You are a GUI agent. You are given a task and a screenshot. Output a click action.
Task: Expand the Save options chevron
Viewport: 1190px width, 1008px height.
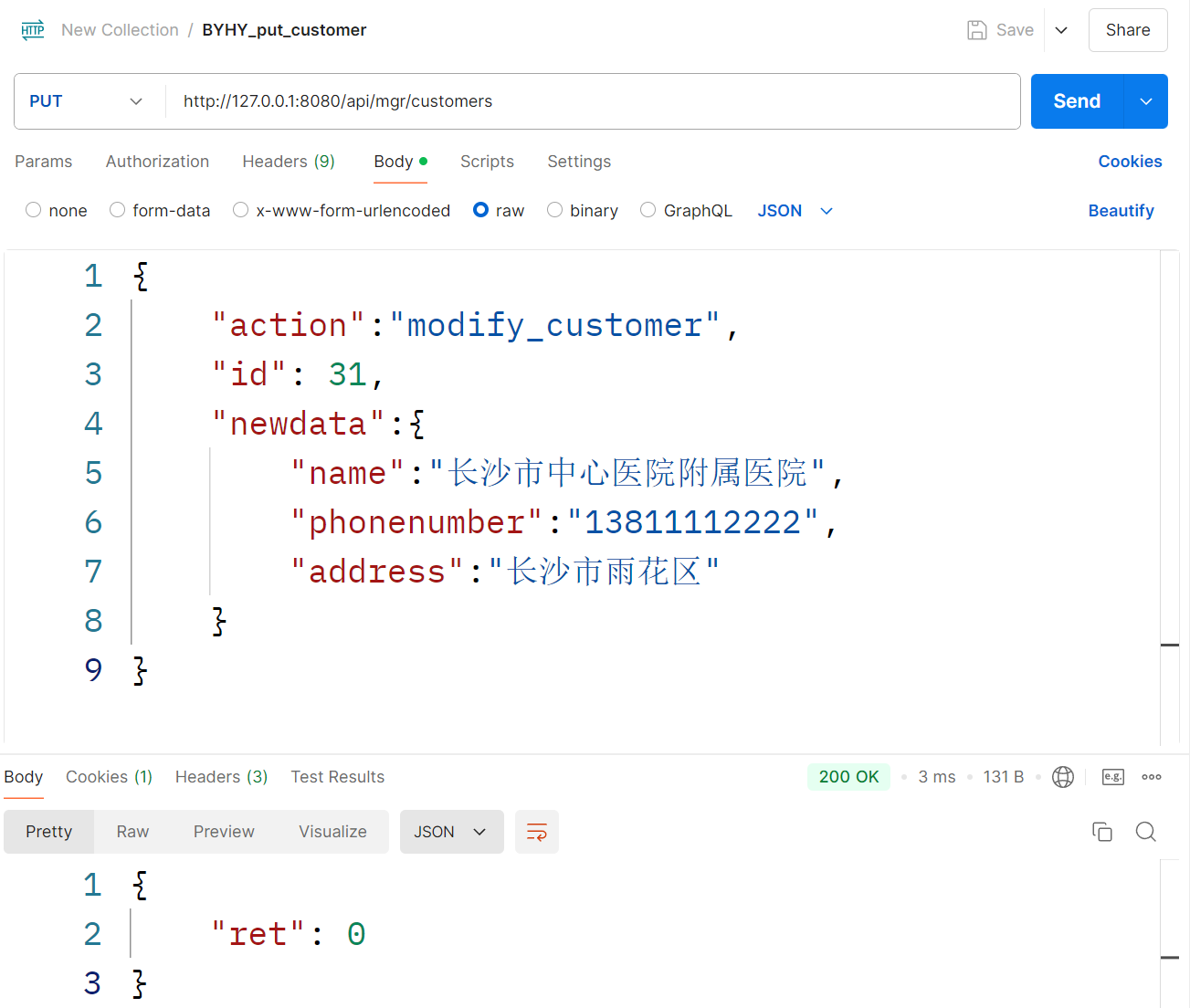(x=1061, y=30)
